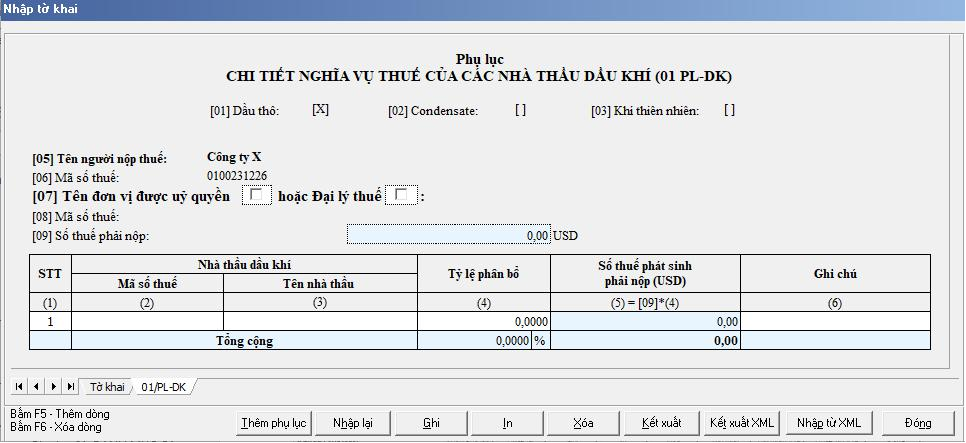Image resolution: width=966 pixels, height=443 pixels.
Task: Click the 'Thêm phụ lục' button
Action: 273,423
